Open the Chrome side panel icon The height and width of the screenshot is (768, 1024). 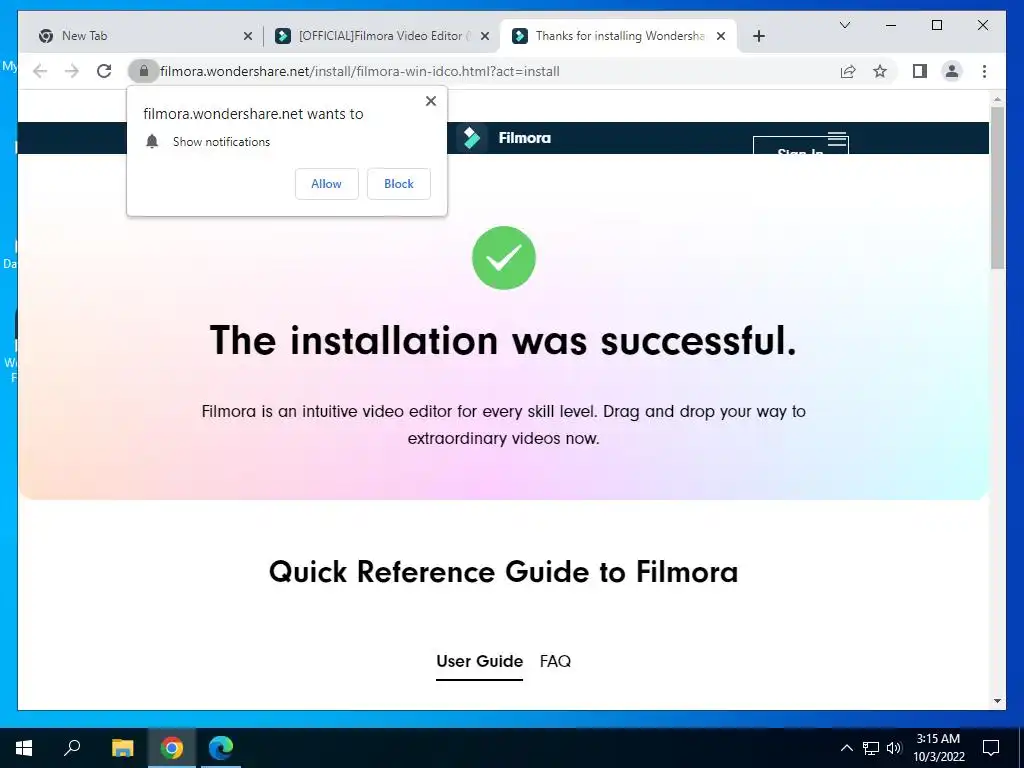coord(920,71)
